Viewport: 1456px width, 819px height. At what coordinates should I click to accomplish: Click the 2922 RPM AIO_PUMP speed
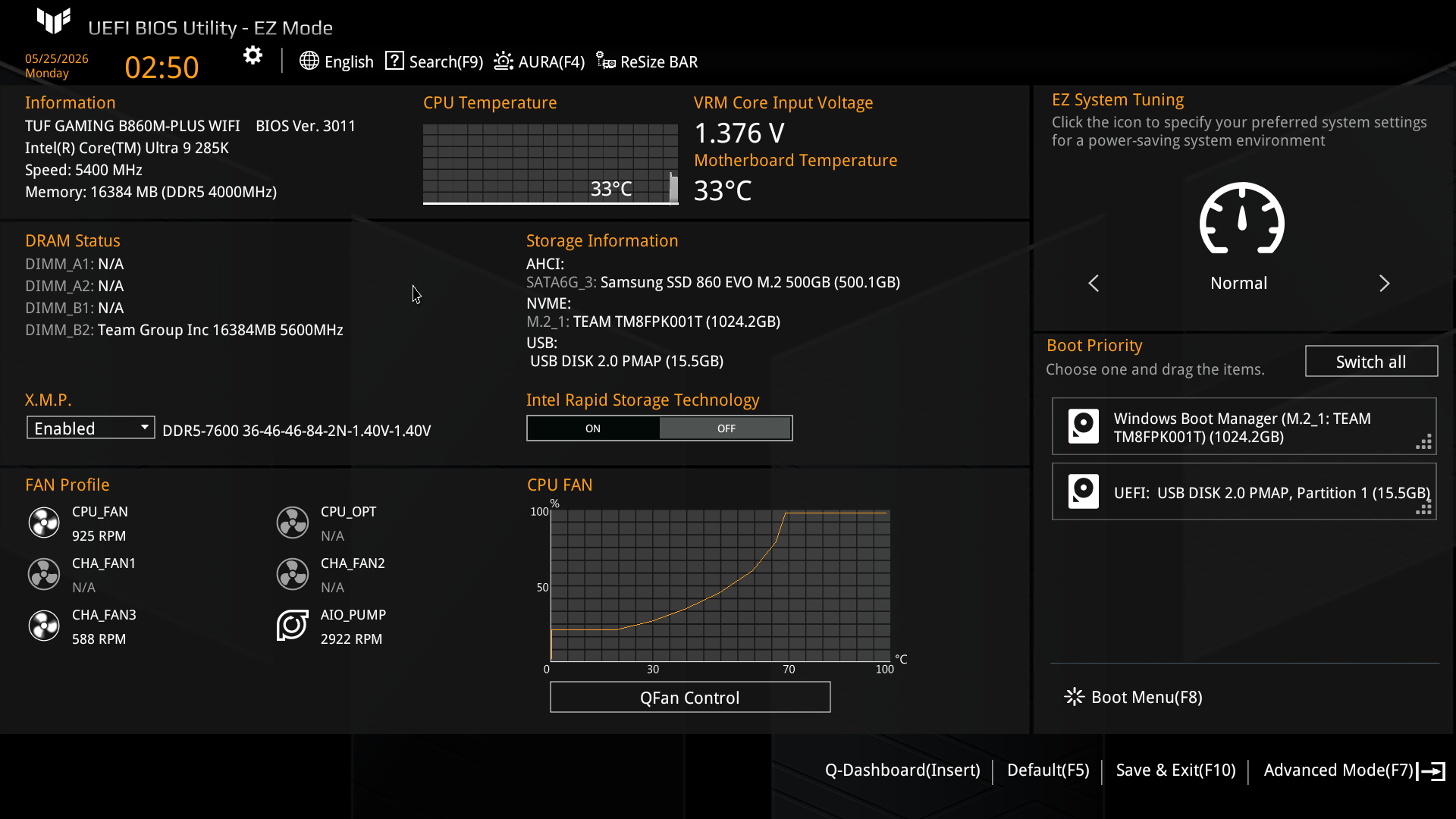click(x=351, y=639)
